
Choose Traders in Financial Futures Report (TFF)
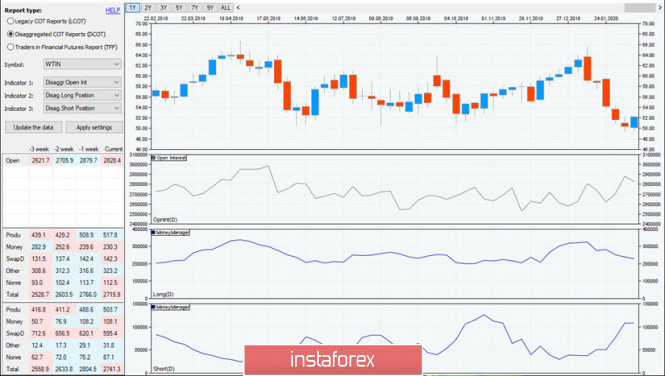pyautogui.click(x=11, y=47)
